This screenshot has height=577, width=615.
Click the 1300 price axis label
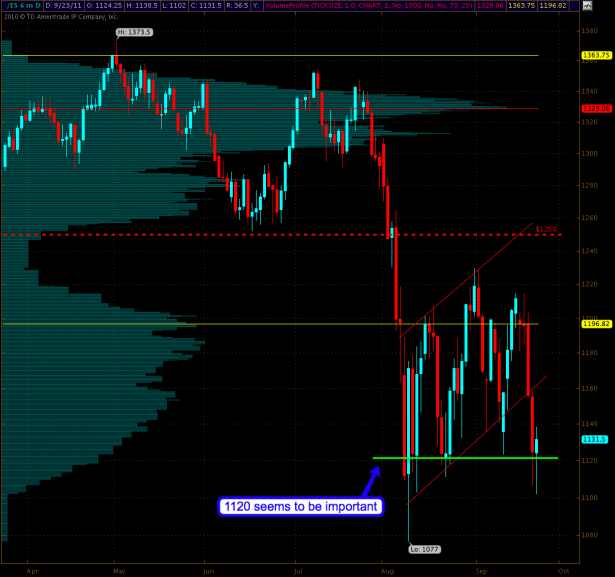pos(590,153)
